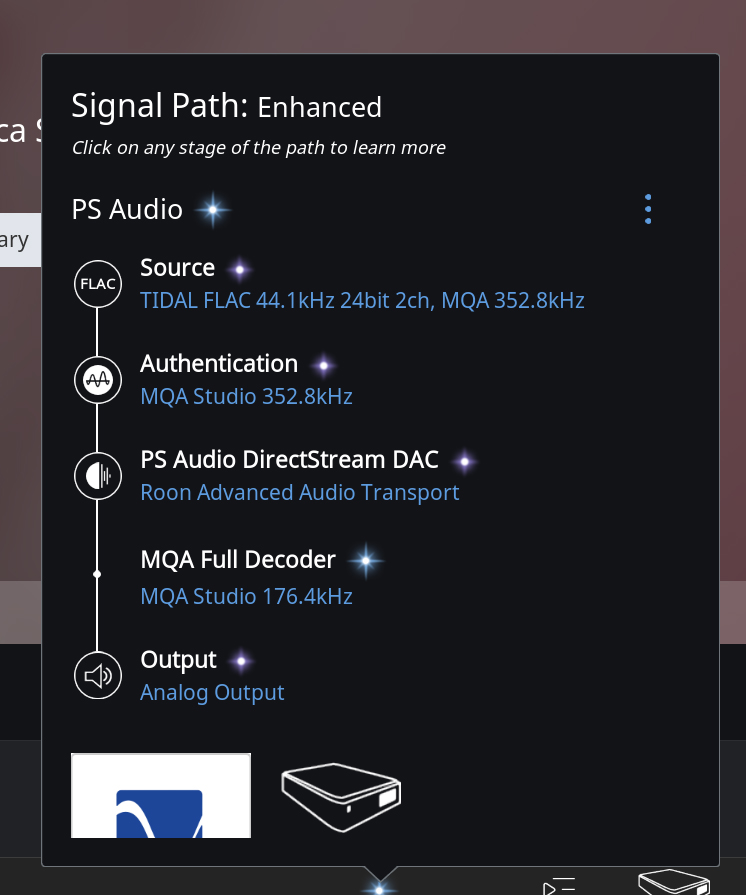Click the FLAC source format icon
Image resolution: width=746 pixels, height=895 pixels.
tap(97, 284)
